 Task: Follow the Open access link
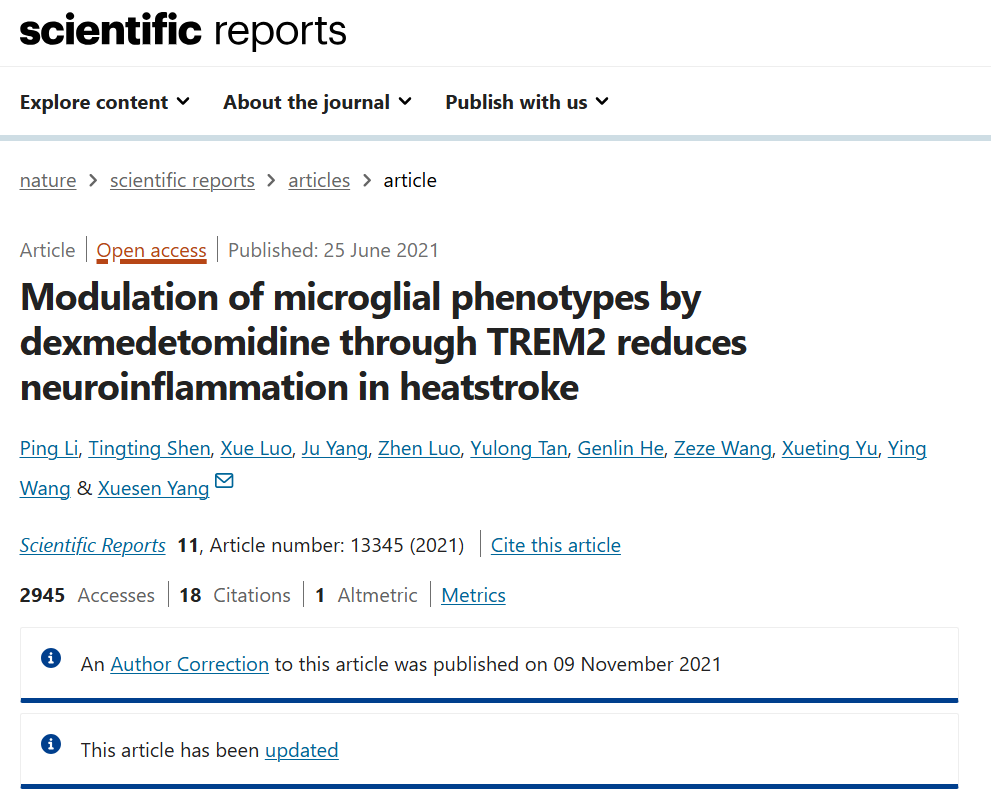point(152,251)
